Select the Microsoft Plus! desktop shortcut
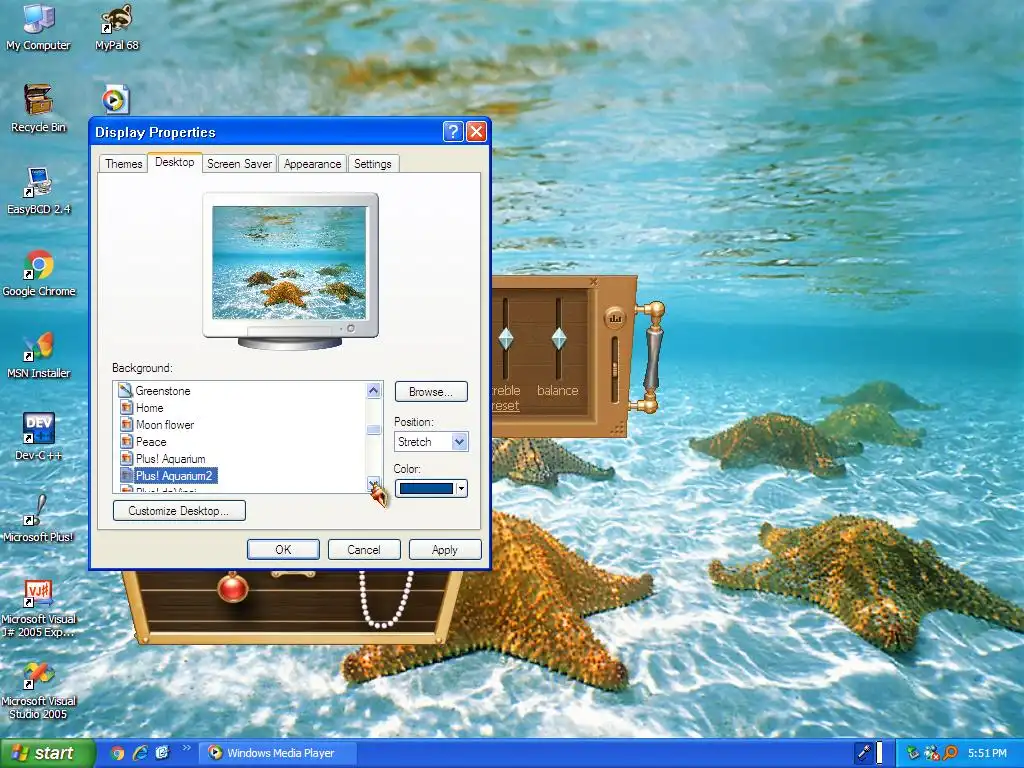The image size is (1024, 768). pos(38,519)
